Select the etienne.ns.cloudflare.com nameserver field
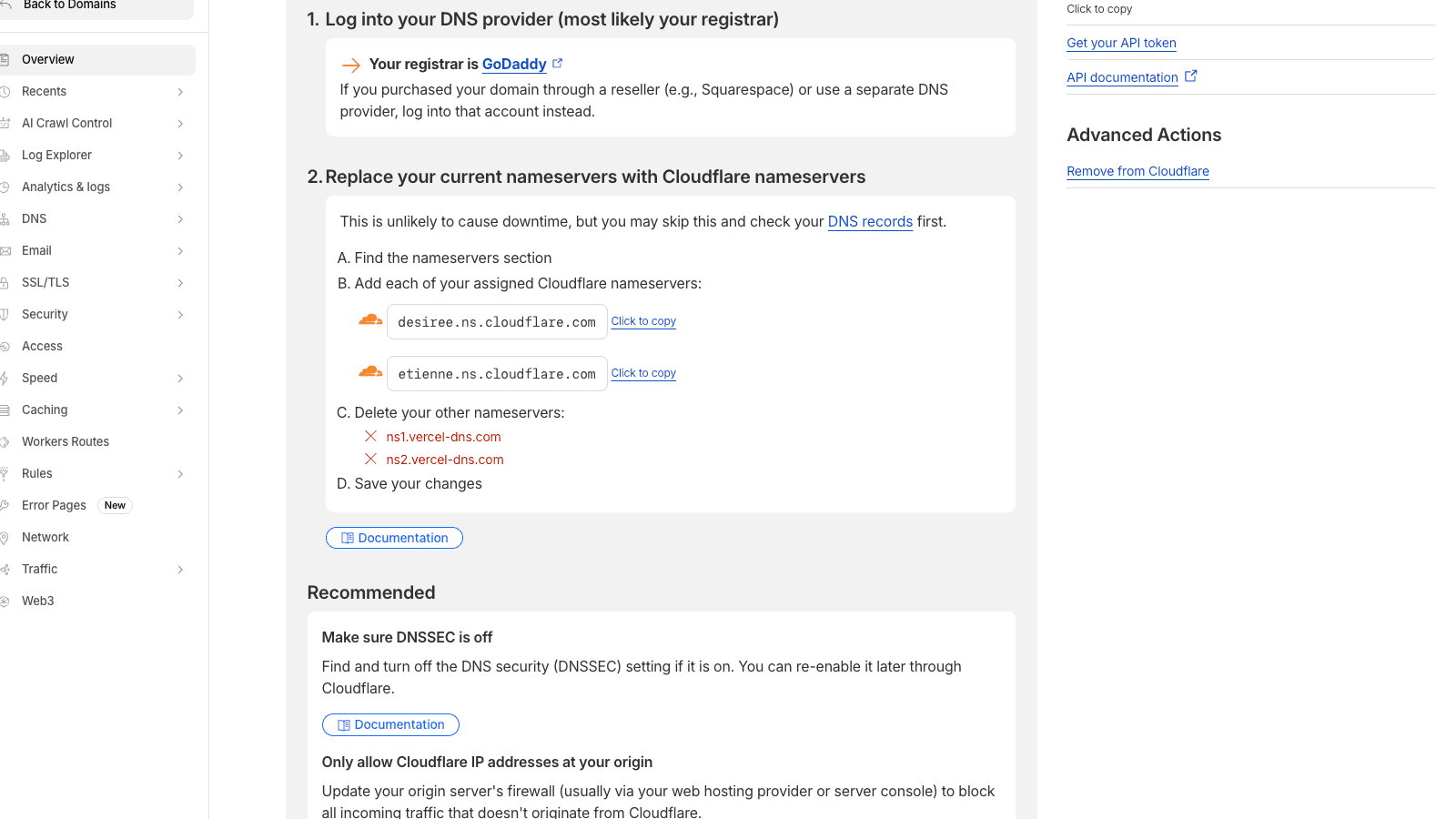The image size is (1456, 819). point(497,374)
